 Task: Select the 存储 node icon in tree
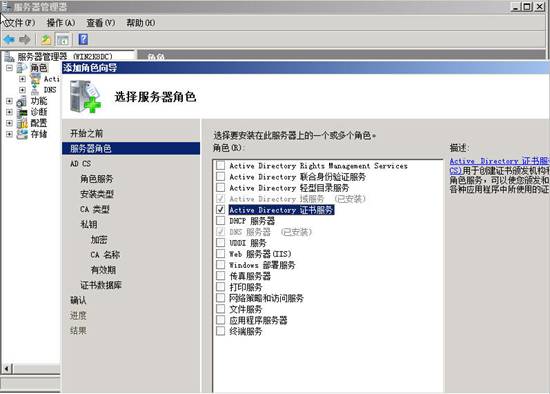[22, 134]
